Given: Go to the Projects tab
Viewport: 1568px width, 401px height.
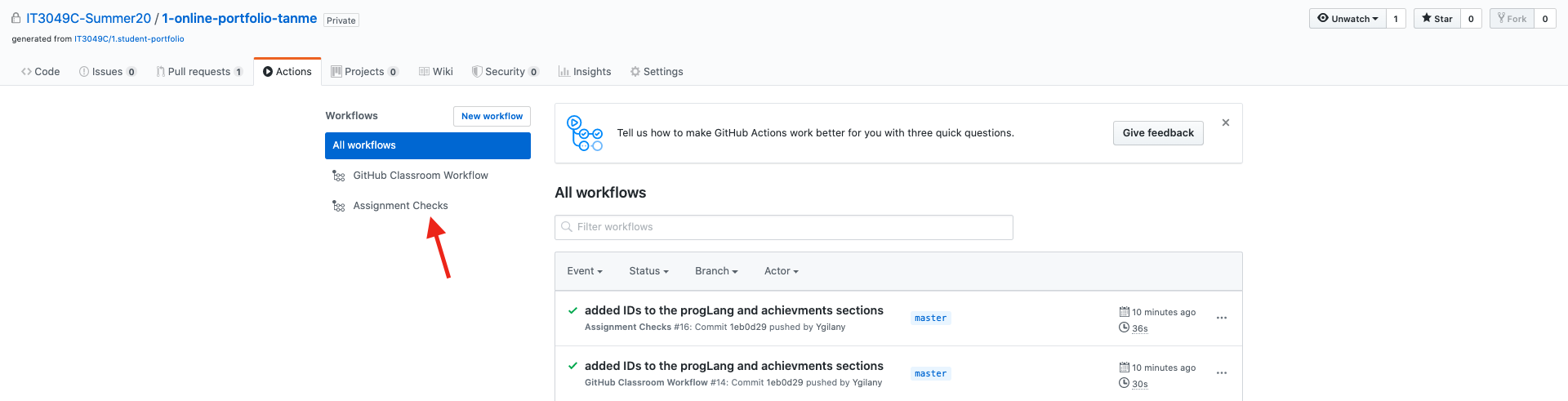Looking at the screenshot, I should [x=364, y=72].
